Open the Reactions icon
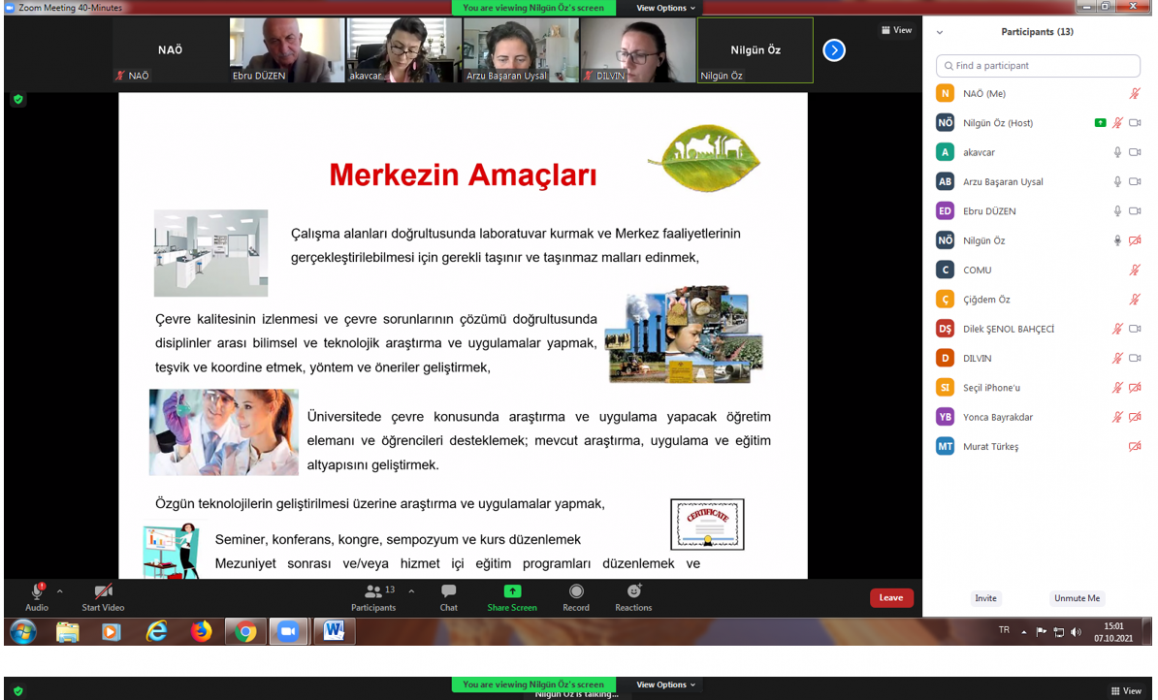This screenshot has width=1158, height=700. tap(633, 592)
